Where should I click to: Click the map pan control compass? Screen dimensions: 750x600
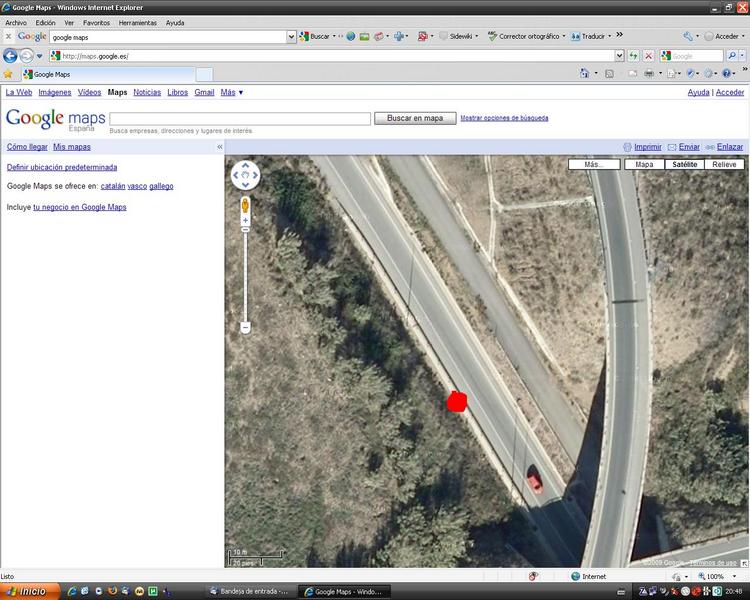(245, 176)
